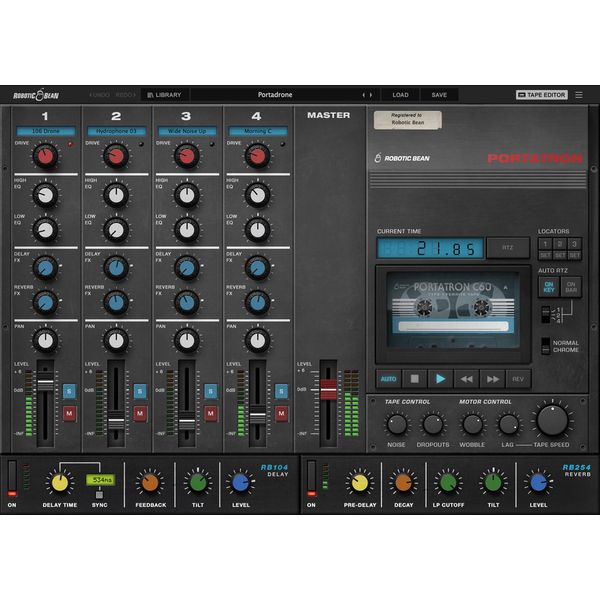Open the Portadrone preset name selector
The image size is (600, 600).
[x=273, y=95]
